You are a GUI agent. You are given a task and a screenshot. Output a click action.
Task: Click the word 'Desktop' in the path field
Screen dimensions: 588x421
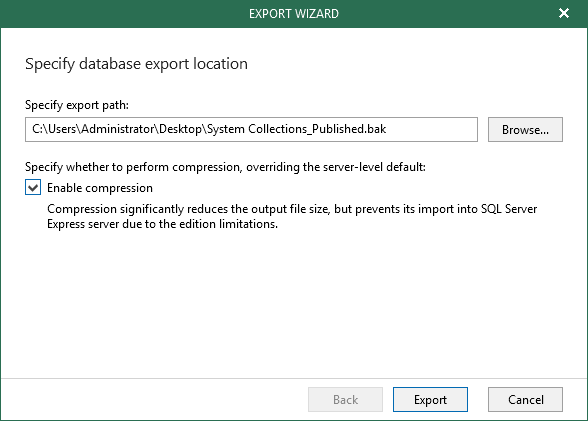tap(180, 129)
